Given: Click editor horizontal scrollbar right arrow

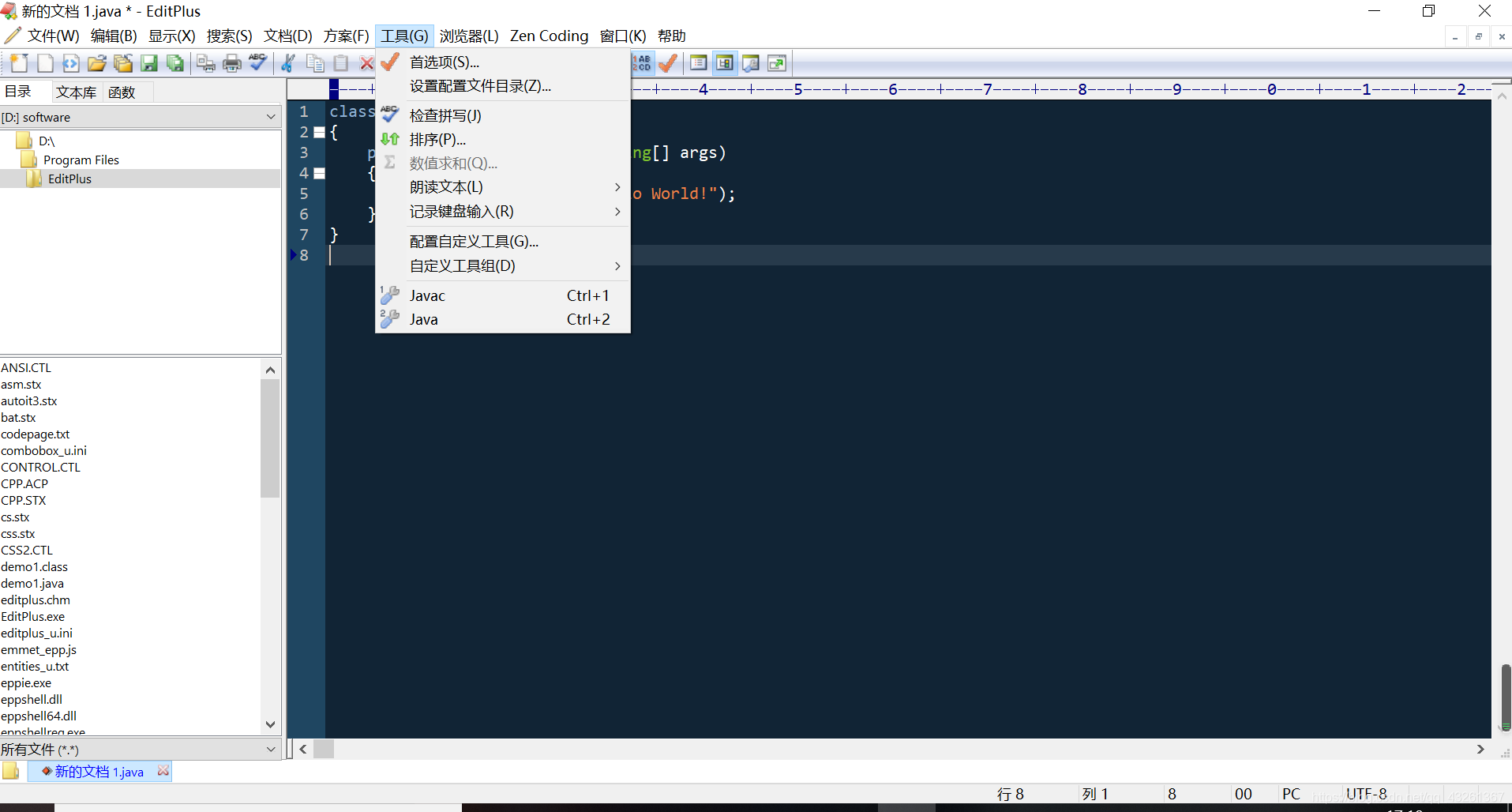Looking at the screenshot, I should click(x=1480, y=749).
